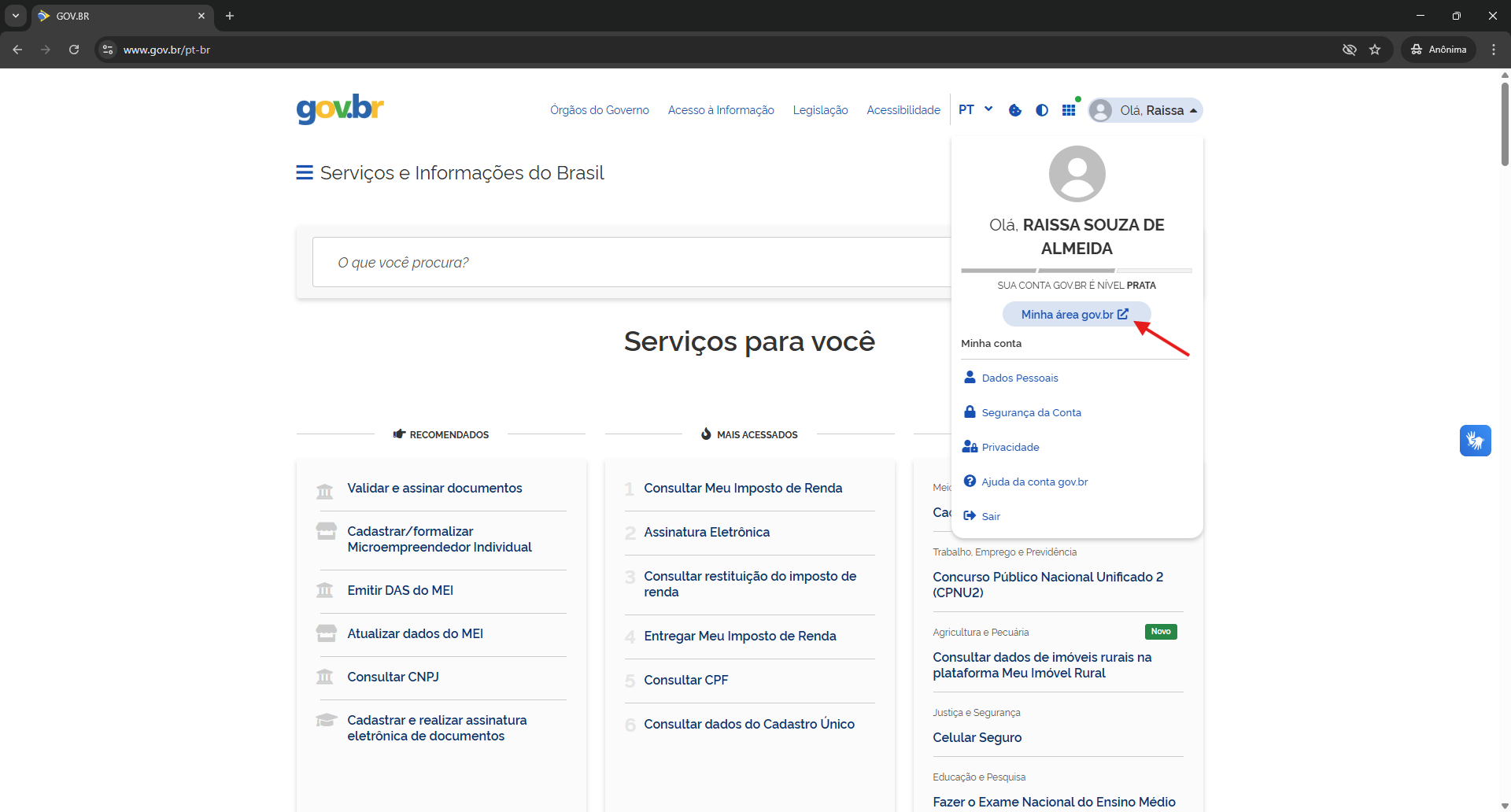Screen dimensions: 1511x812
Task: Open the cookie preferences icon
Action: click(x=1014, y=110)
